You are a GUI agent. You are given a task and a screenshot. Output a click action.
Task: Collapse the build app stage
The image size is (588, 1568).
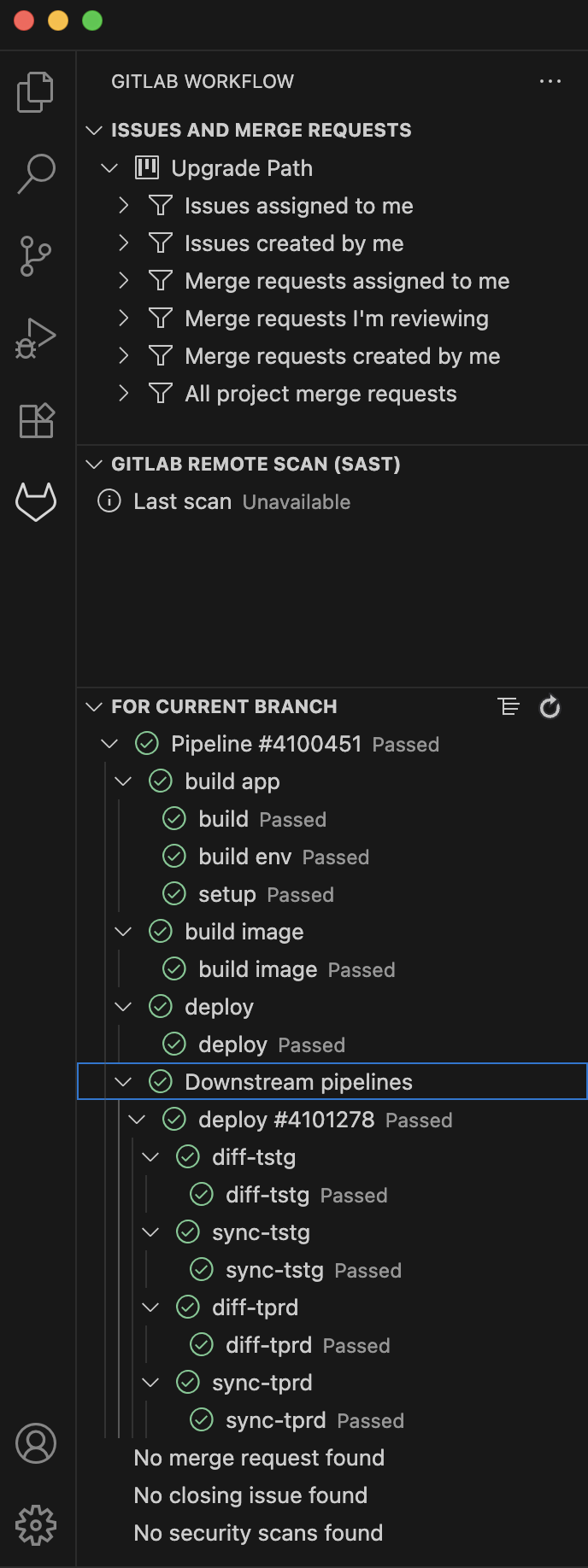click(x=123, y=781)
